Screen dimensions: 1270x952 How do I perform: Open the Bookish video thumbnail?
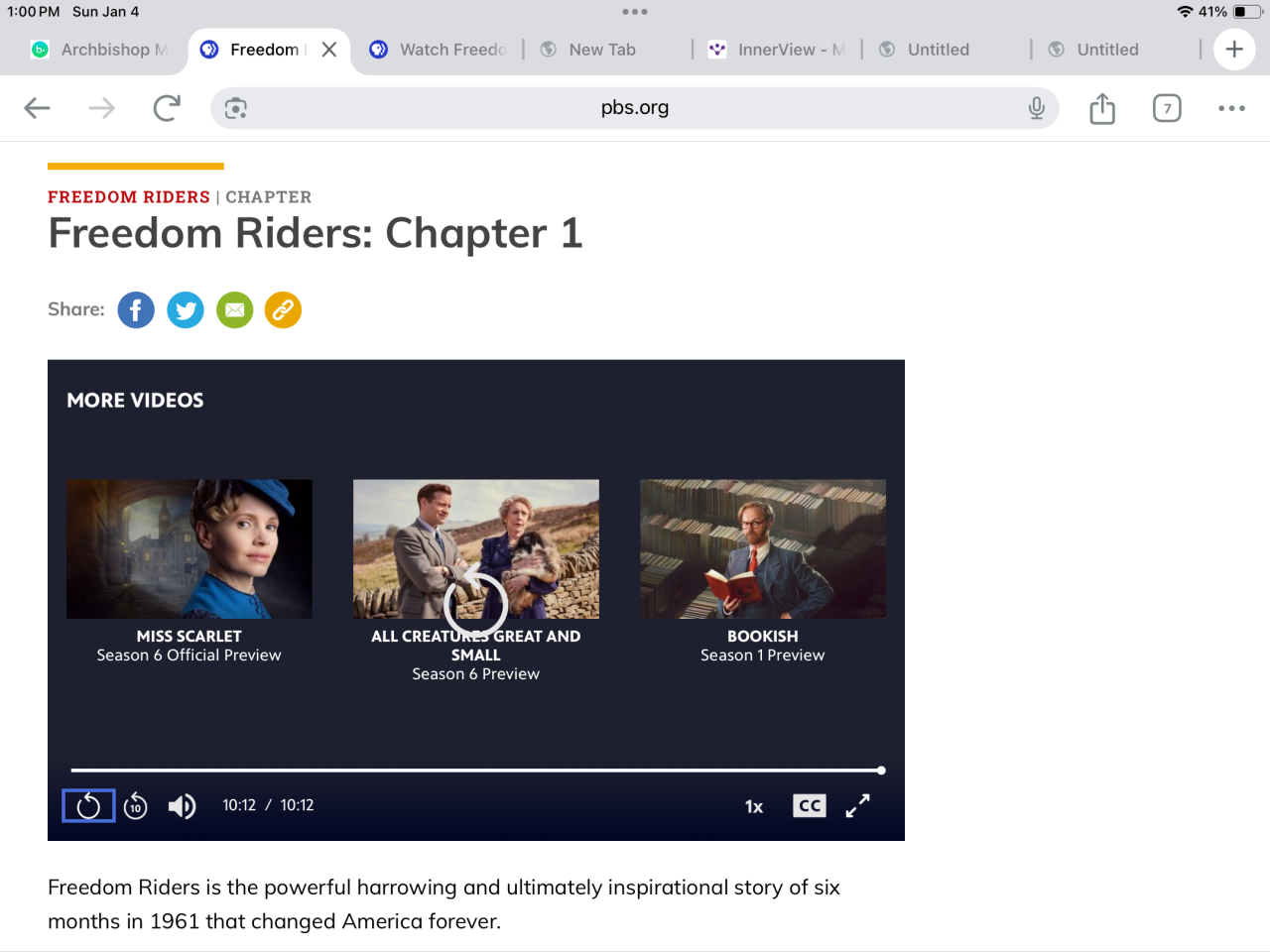tap(763, 549)
